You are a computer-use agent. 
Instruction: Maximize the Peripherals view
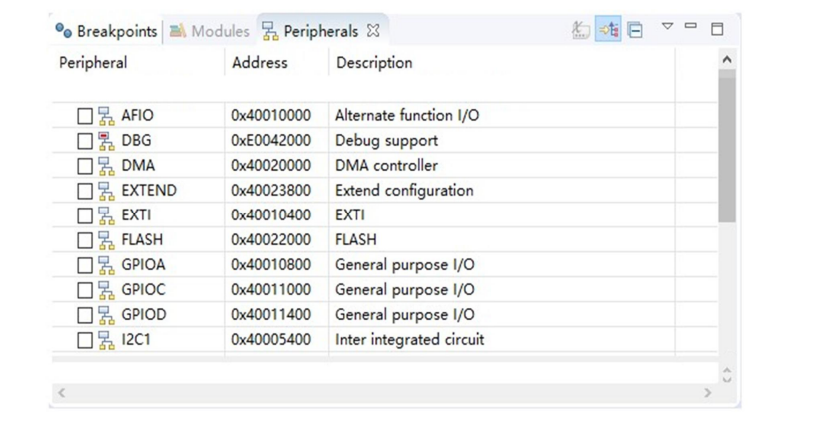(717, 29)
